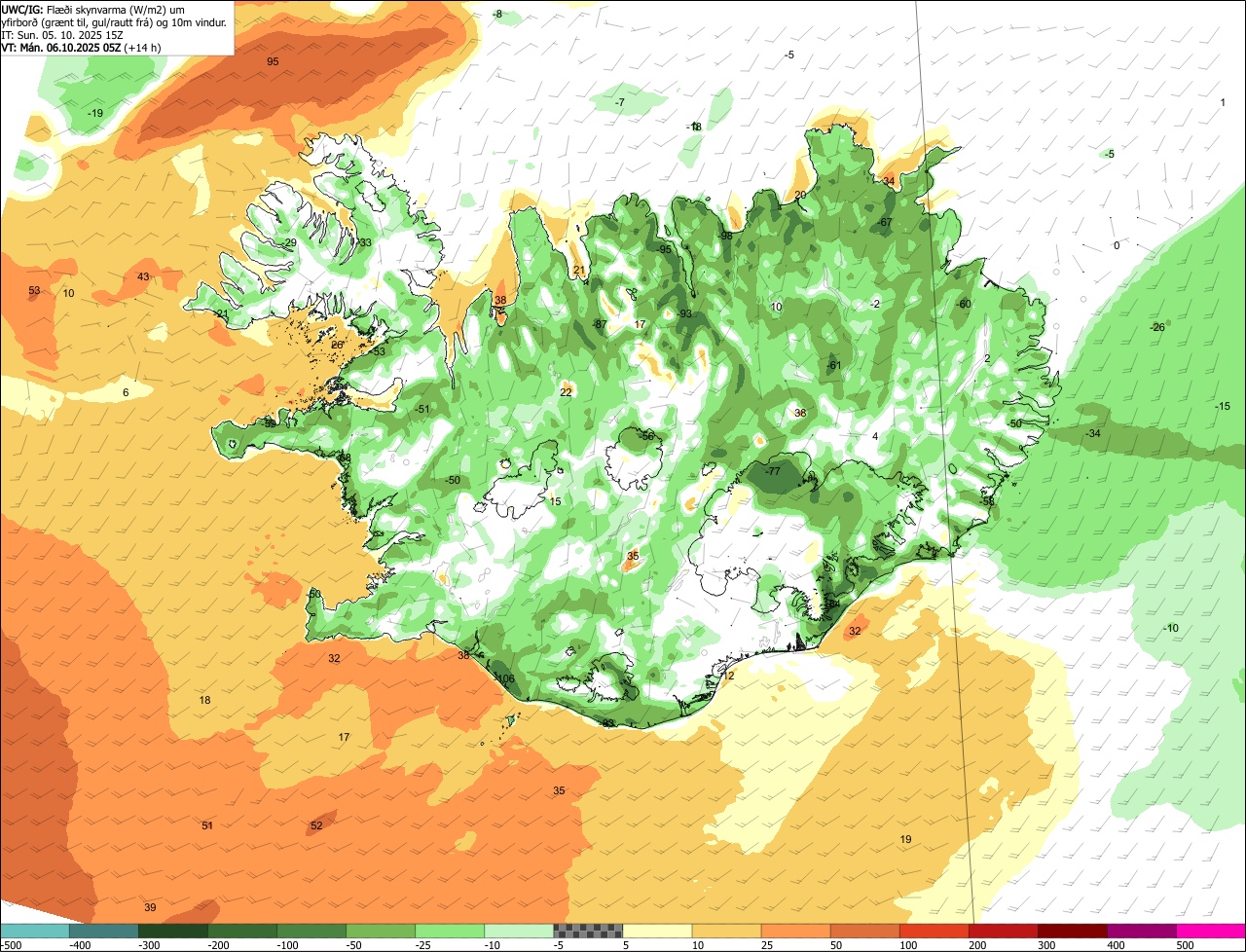Click the red legend swatch between 200 and 300
The width and height of the screenshot is (1246, 952).
click(1003, 931)
